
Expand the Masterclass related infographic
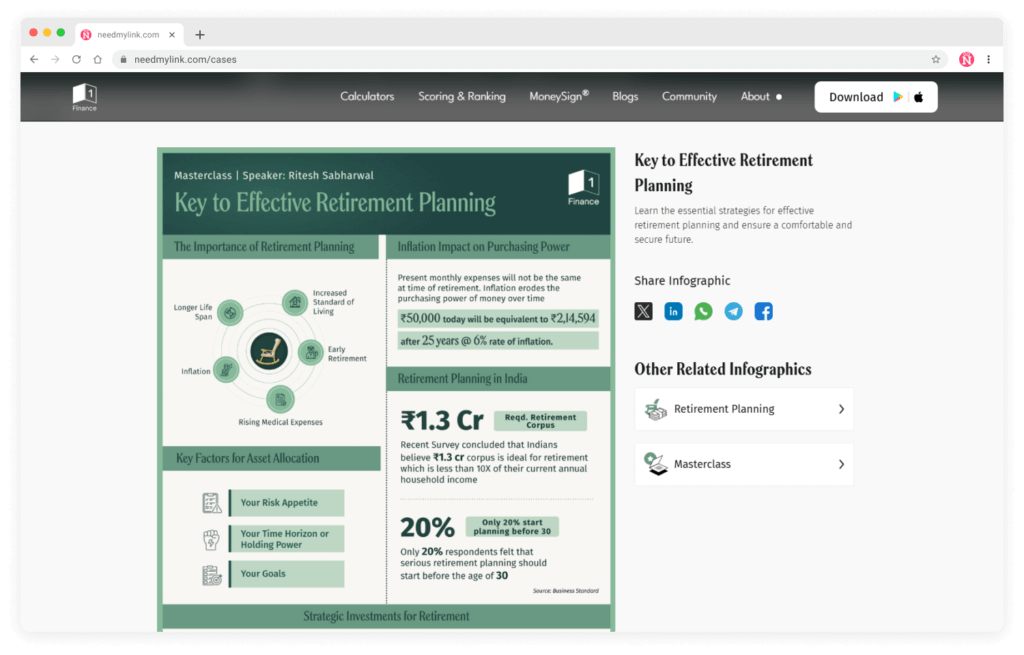click(744, 464)
